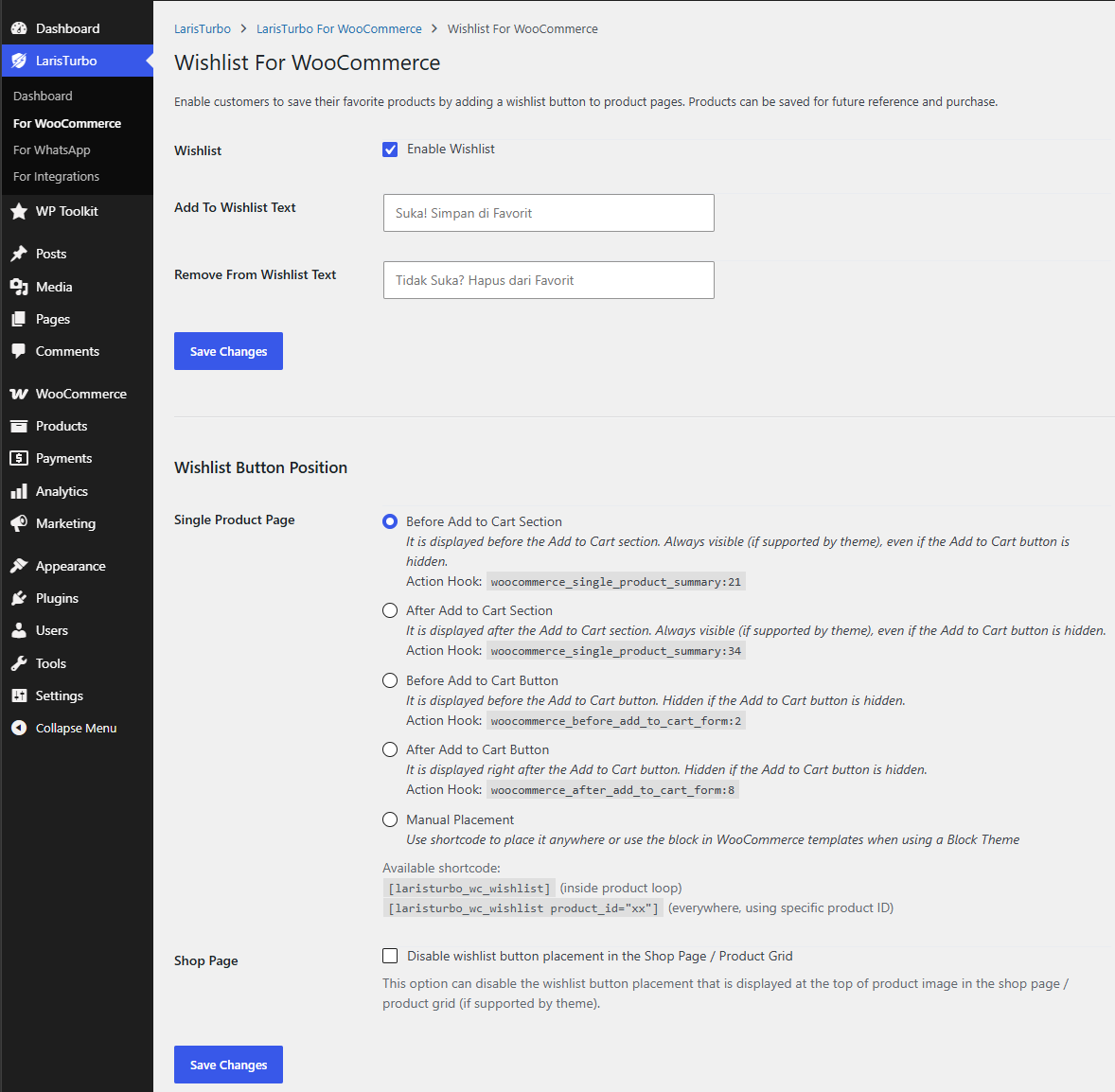Click hook code woocommerce_after_add_to_cart_form:8

(612, 790)
